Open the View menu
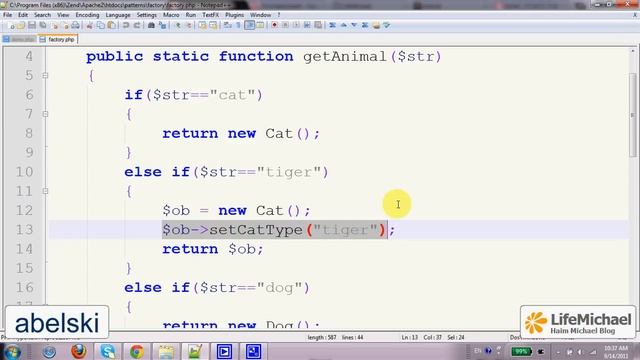The image size is (640, 360). click(x=63, y=15)
